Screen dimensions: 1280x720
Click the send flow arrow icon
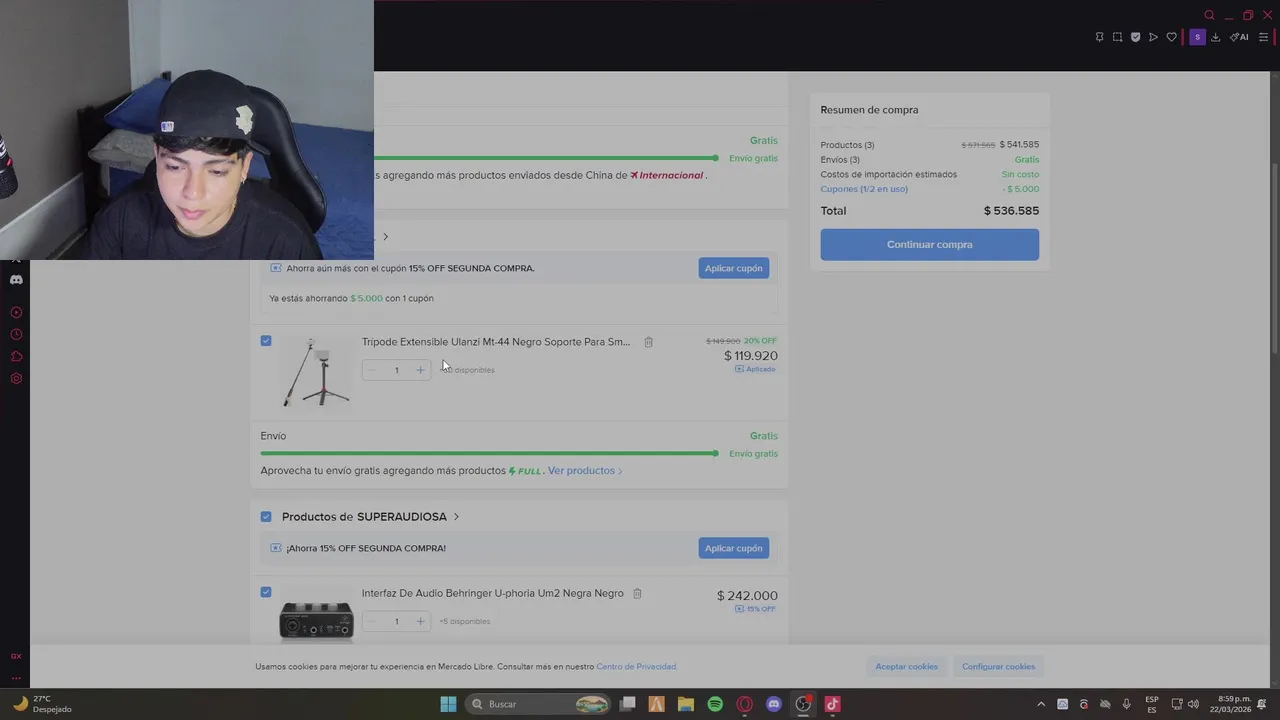click(x=1153, y=37)
